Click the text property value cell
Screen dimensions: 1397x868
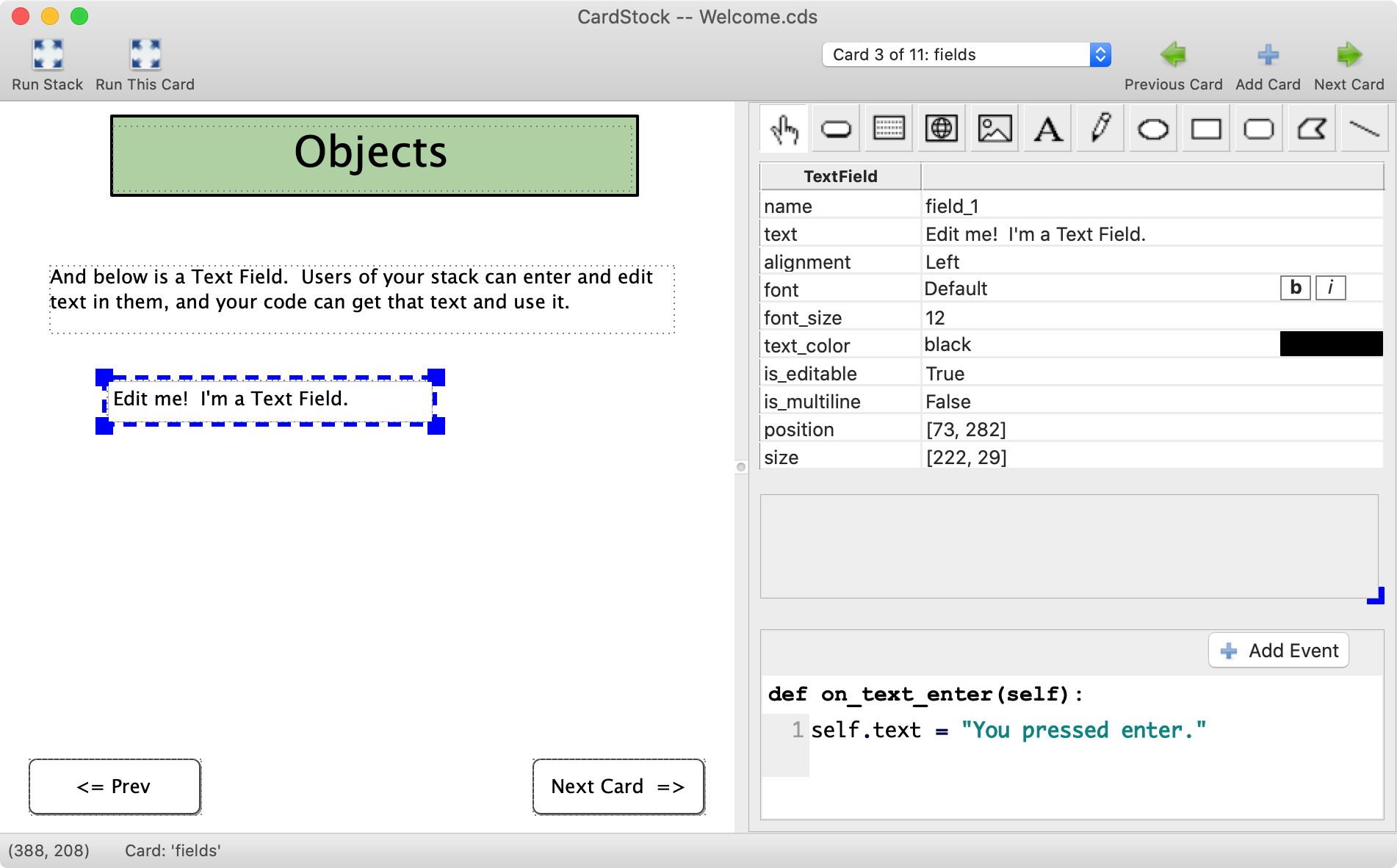[x=1152, y=234]
